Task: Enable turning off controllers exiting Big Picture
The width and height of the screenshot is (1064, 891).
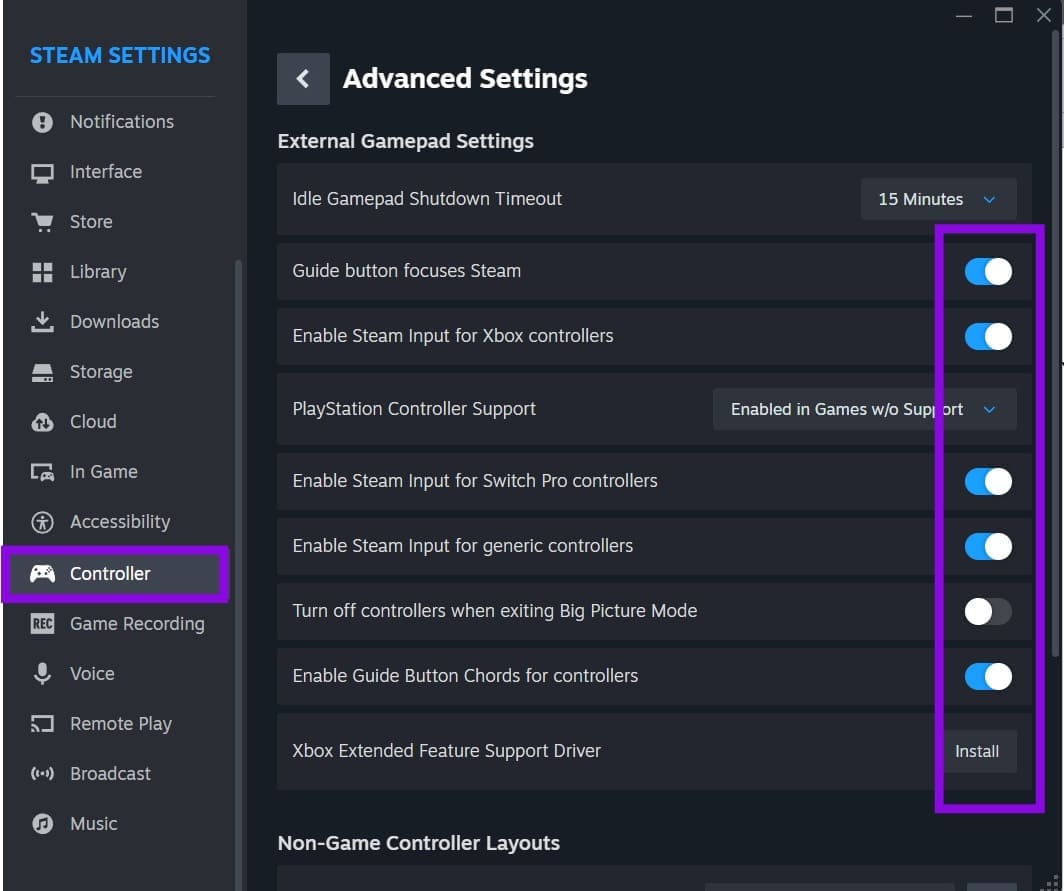Action: (x=988, y=611)
